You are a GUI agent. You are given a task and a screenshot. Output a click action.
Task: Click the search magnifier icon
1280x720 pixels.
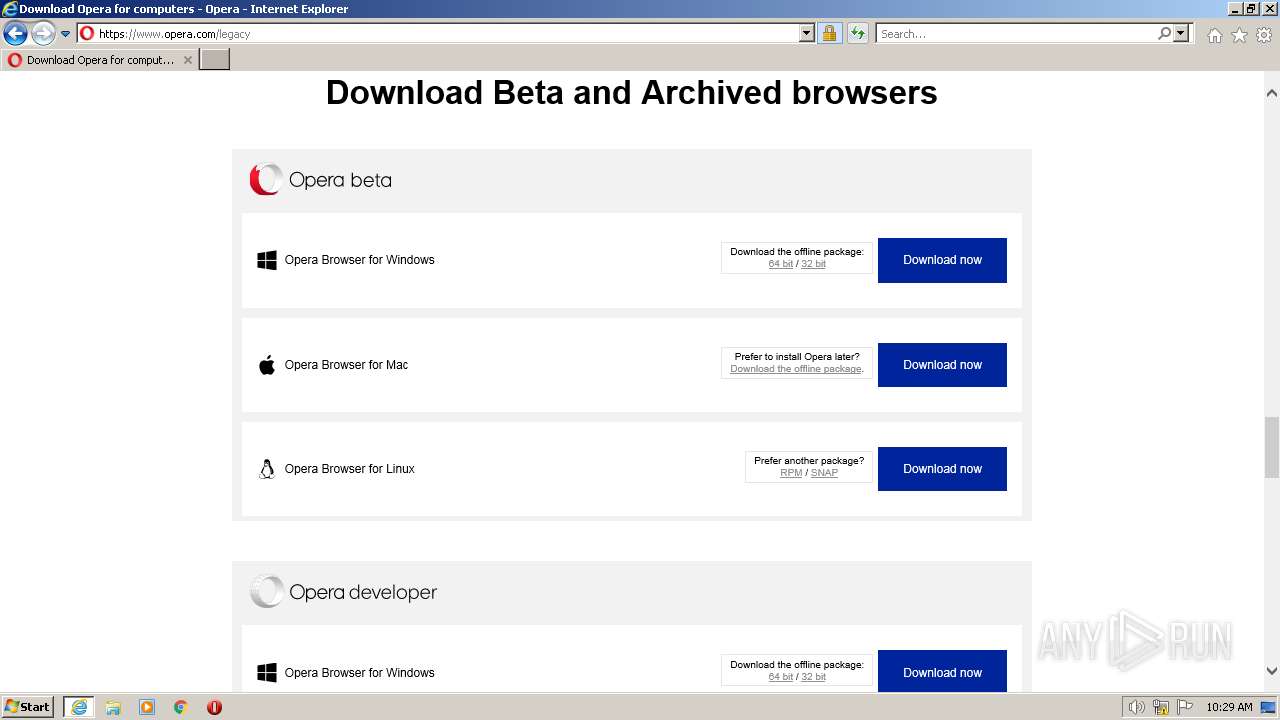pyautogui.click(x=1164, y=33)
